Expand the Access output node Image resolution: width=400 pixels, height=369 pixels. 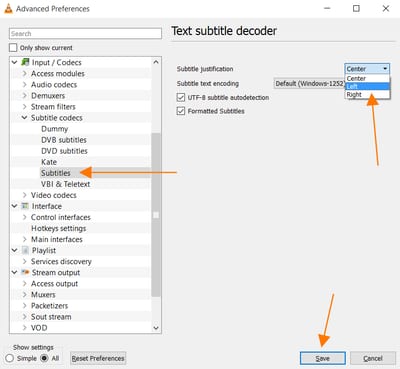[25, 284]
